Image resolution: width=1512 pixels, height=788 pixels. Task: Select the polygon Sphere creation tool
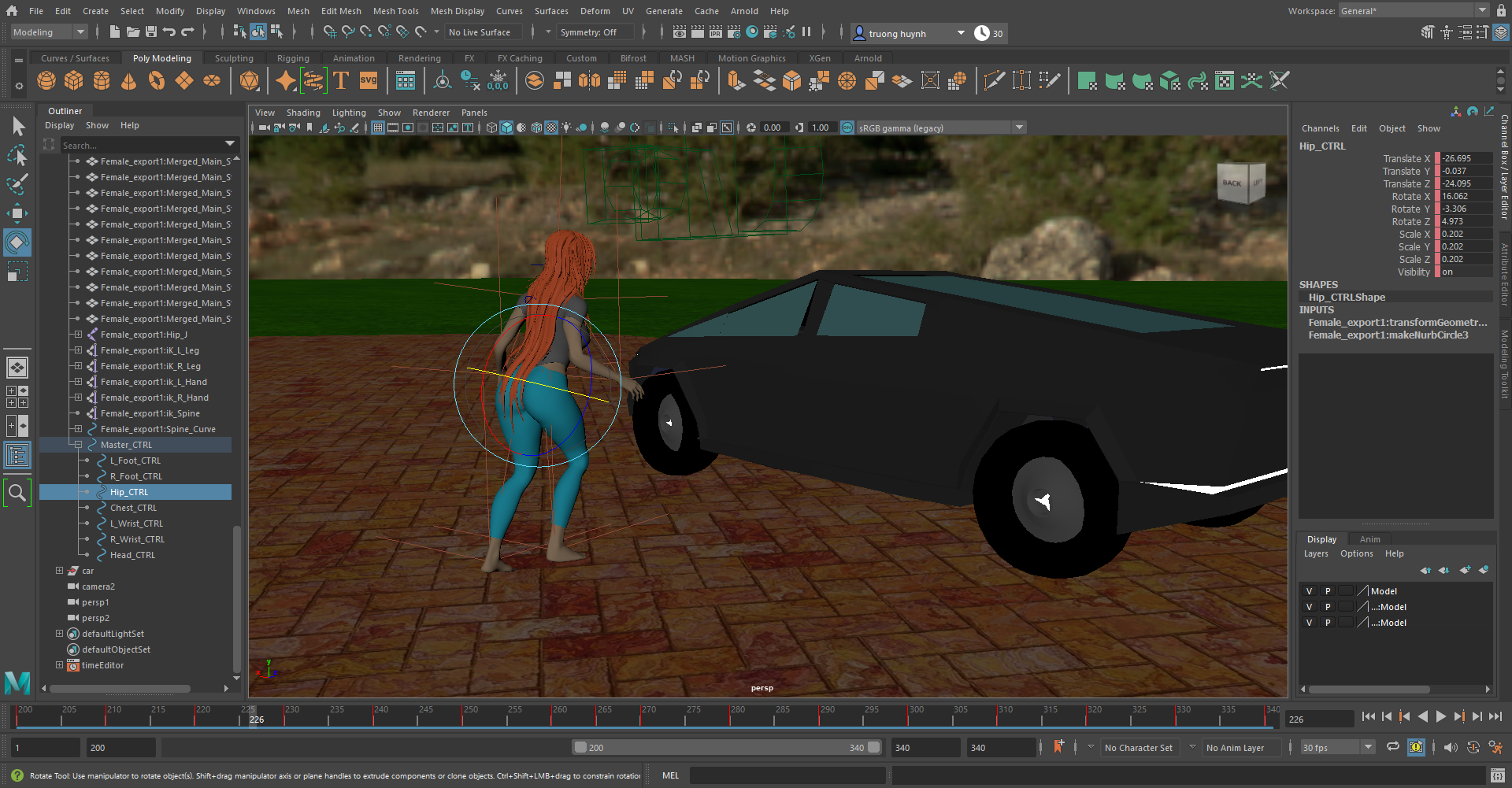point(46,80)
